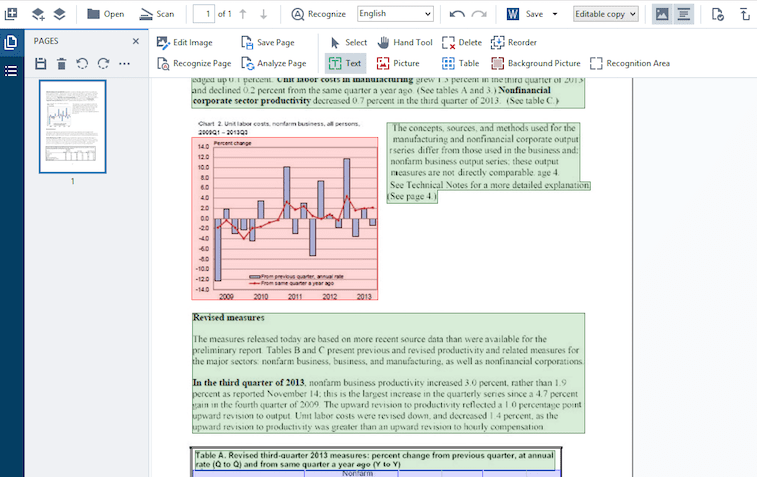
Task: Start scanning with the Scan button
Action: click(x=156, y=14)
